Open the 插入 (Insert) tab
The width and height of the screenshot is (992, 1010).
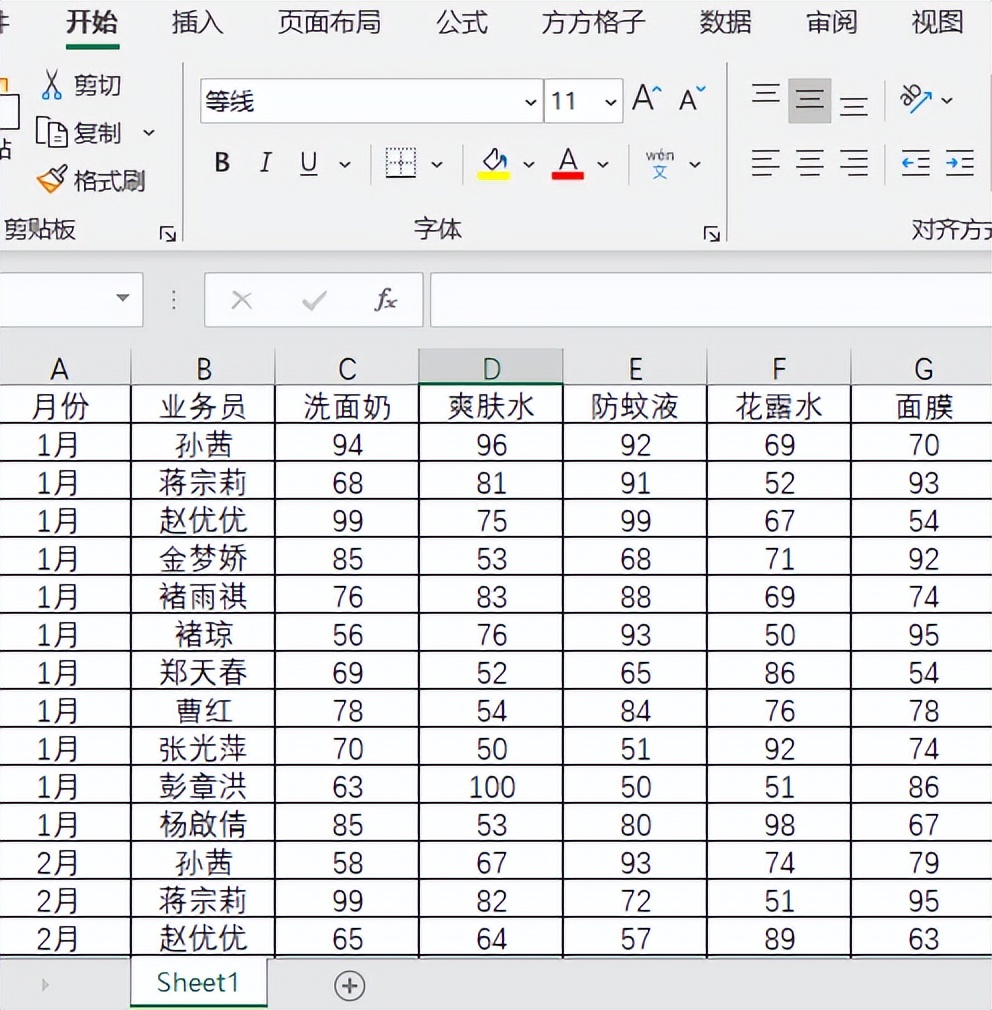[198, 23]
